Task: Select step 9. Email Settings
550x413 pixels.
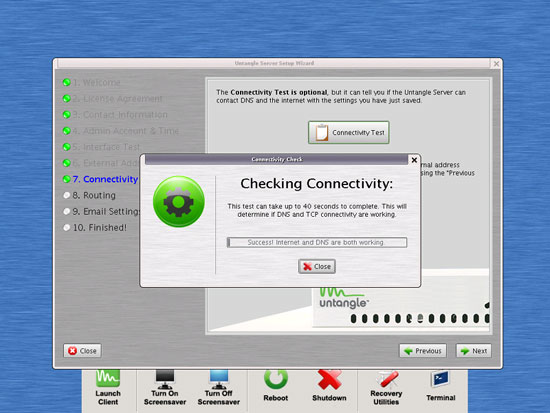Action: point(101,212)
